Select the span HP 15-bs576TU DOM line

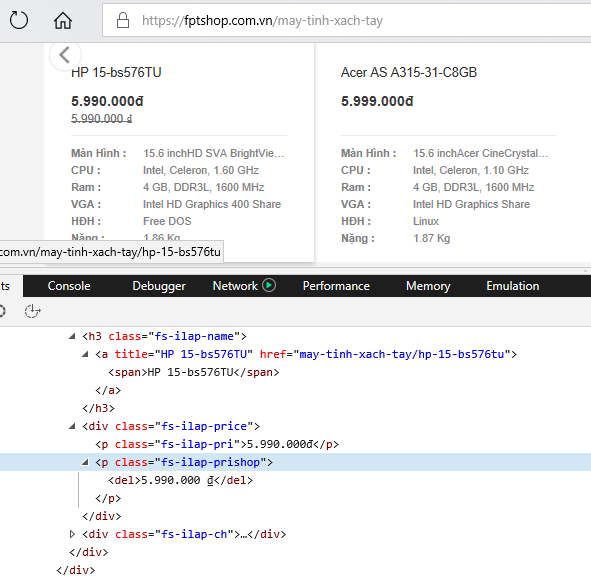(194, 372)
